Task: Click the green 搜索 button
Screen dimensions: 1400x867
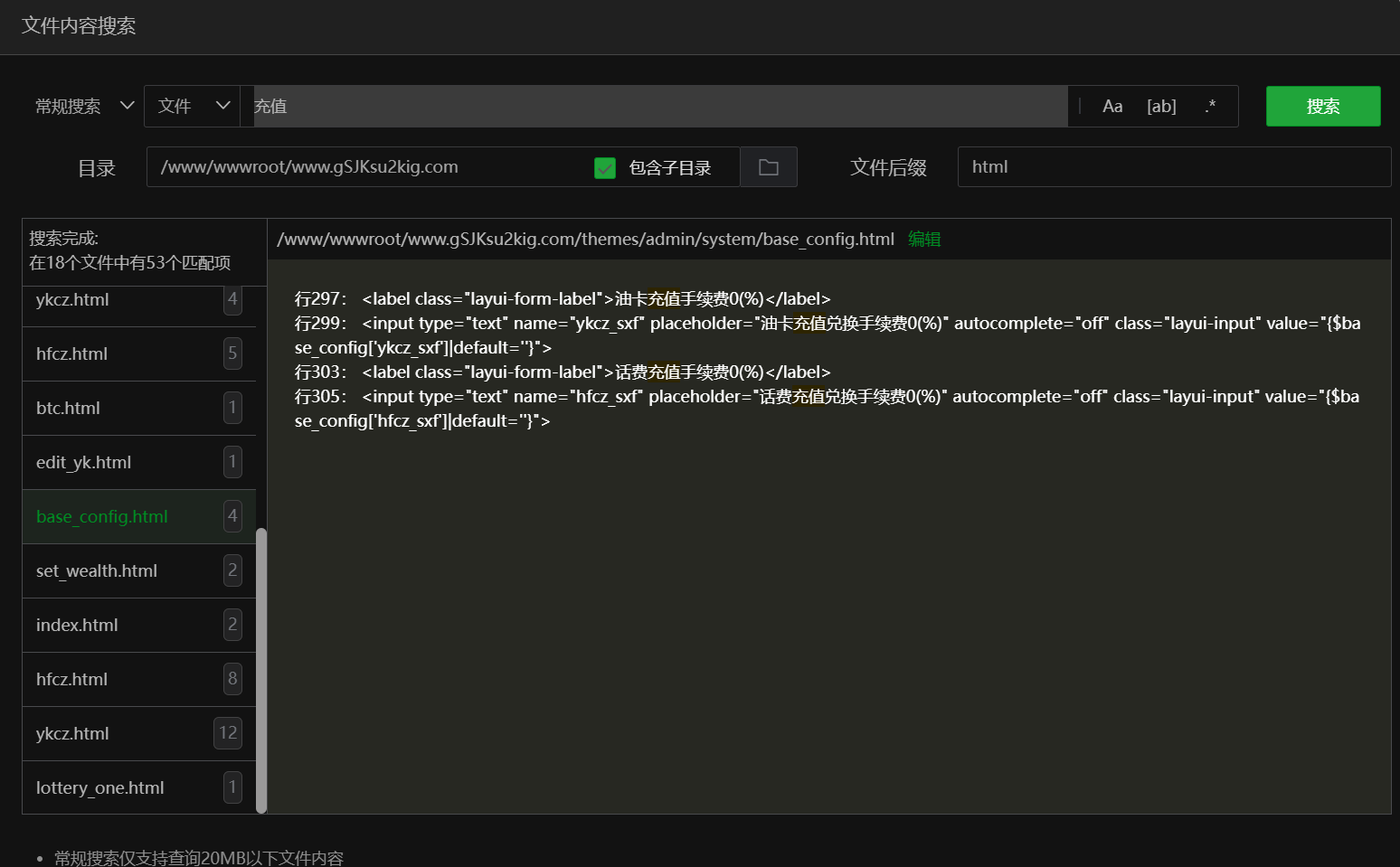Action: pyautogui.click(x=1322, y=107)
